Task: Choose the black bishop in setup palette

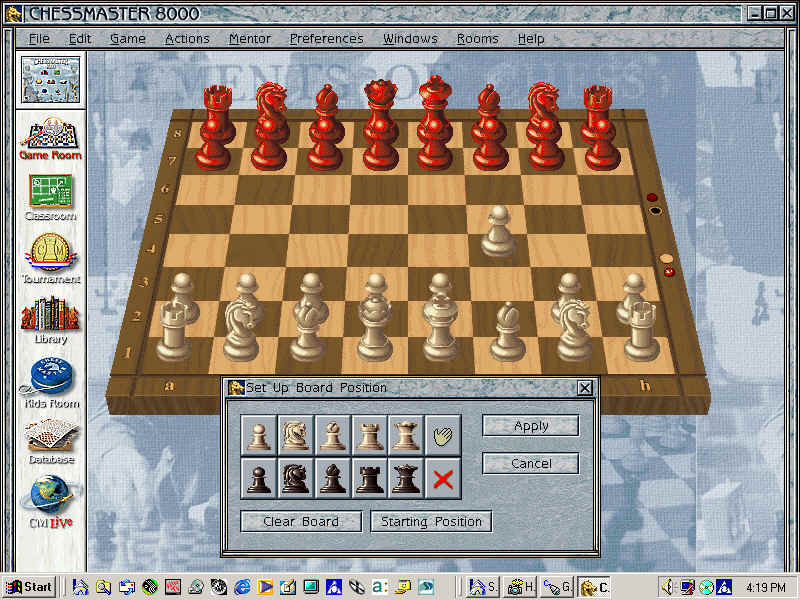Action: click(332, 479)
